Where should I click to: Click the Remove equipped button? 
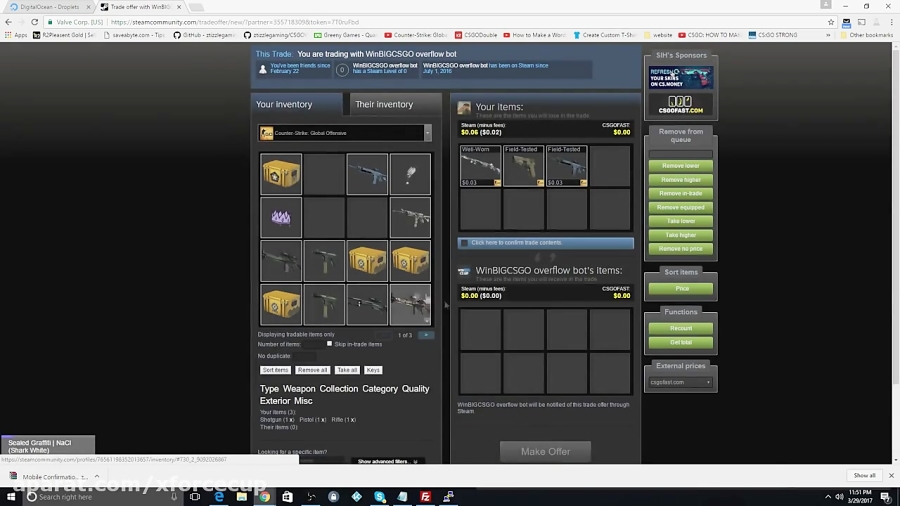click(681, 207)
